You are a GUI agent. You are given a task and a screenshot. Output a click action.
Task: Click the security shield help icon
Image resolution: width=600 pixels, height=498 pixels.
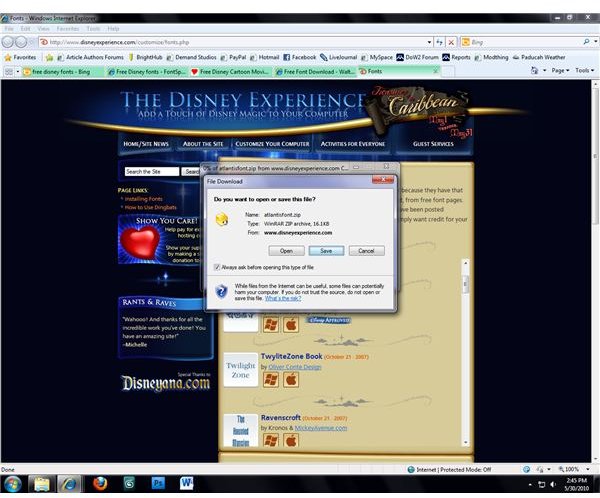[x=221, y=292]
